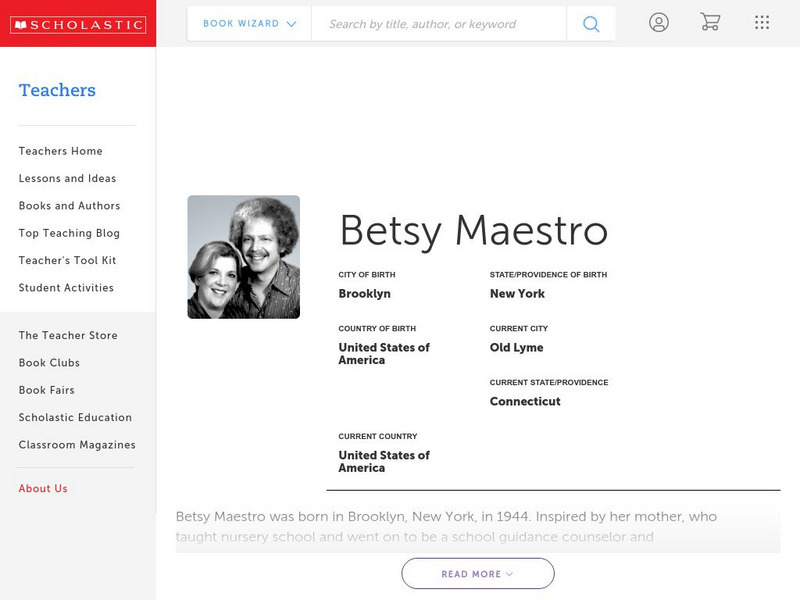The height and width of the screenshot is (600, 800).
Task: Select Lessons and Ideas from sidebar
Action: tap(66, 178)
